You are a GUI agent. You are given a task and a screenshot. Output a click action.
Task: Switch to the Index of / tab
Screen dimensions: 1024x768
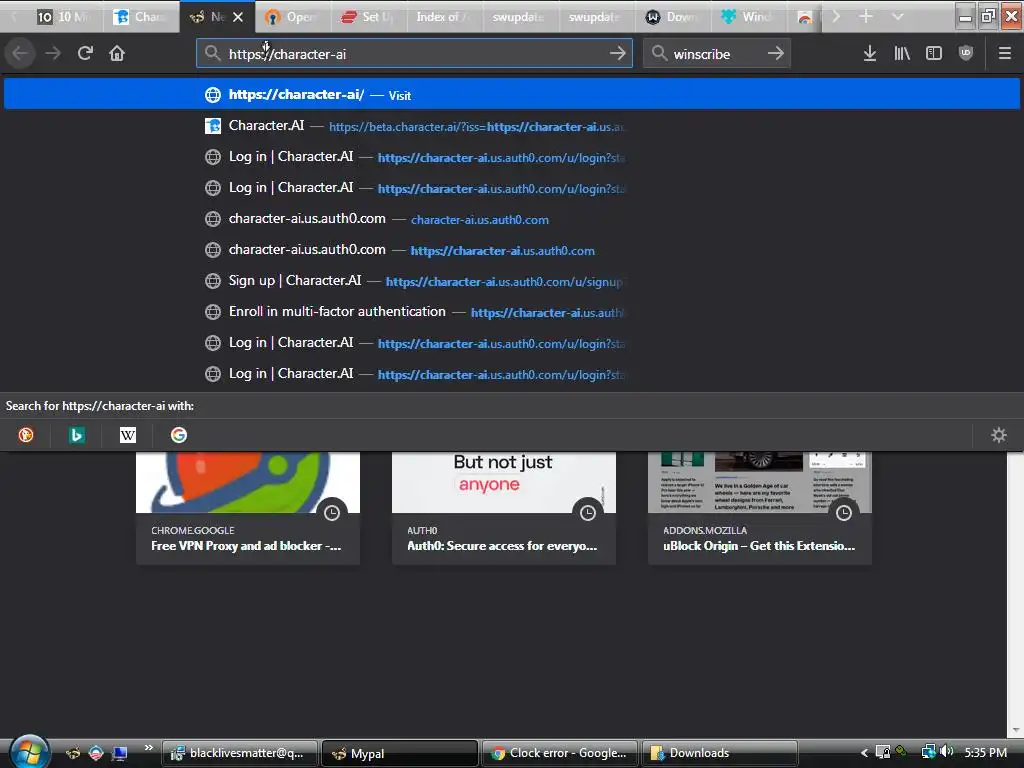click(x=444, y=17)
